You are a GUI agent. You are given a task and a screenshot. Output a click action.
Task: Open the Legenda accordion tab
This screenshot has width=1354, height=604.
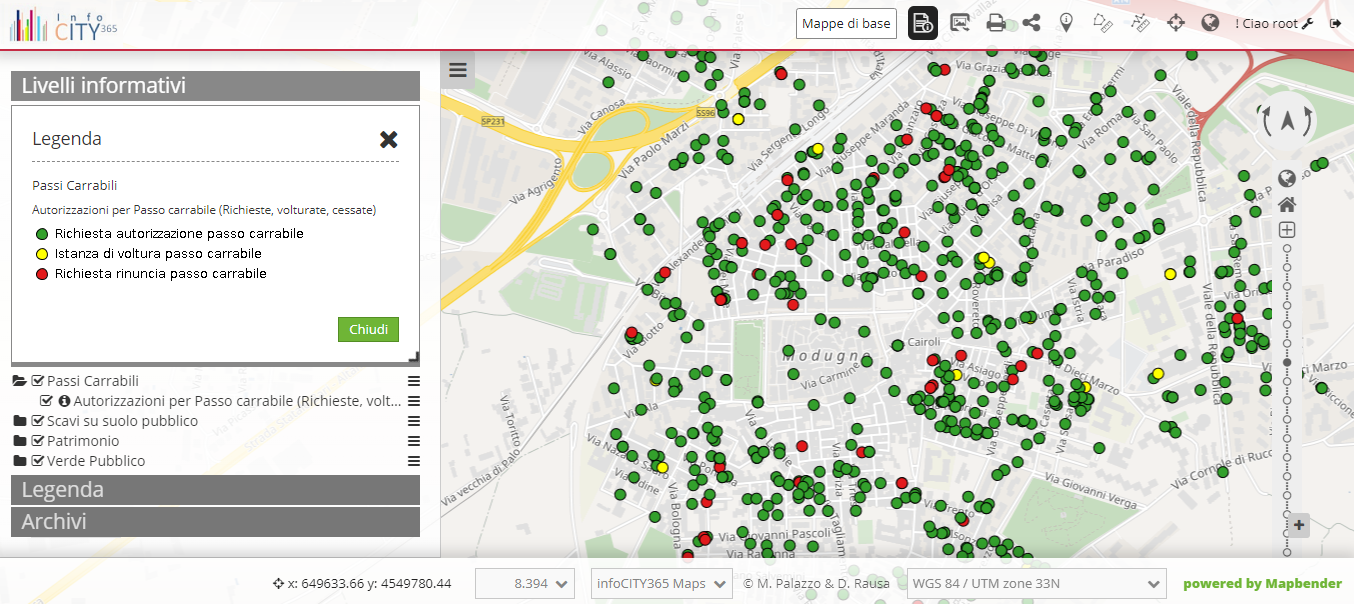215,490
